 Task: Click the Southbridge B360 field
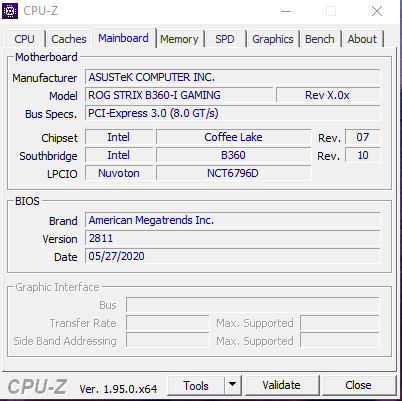click(x=233, y=155)
